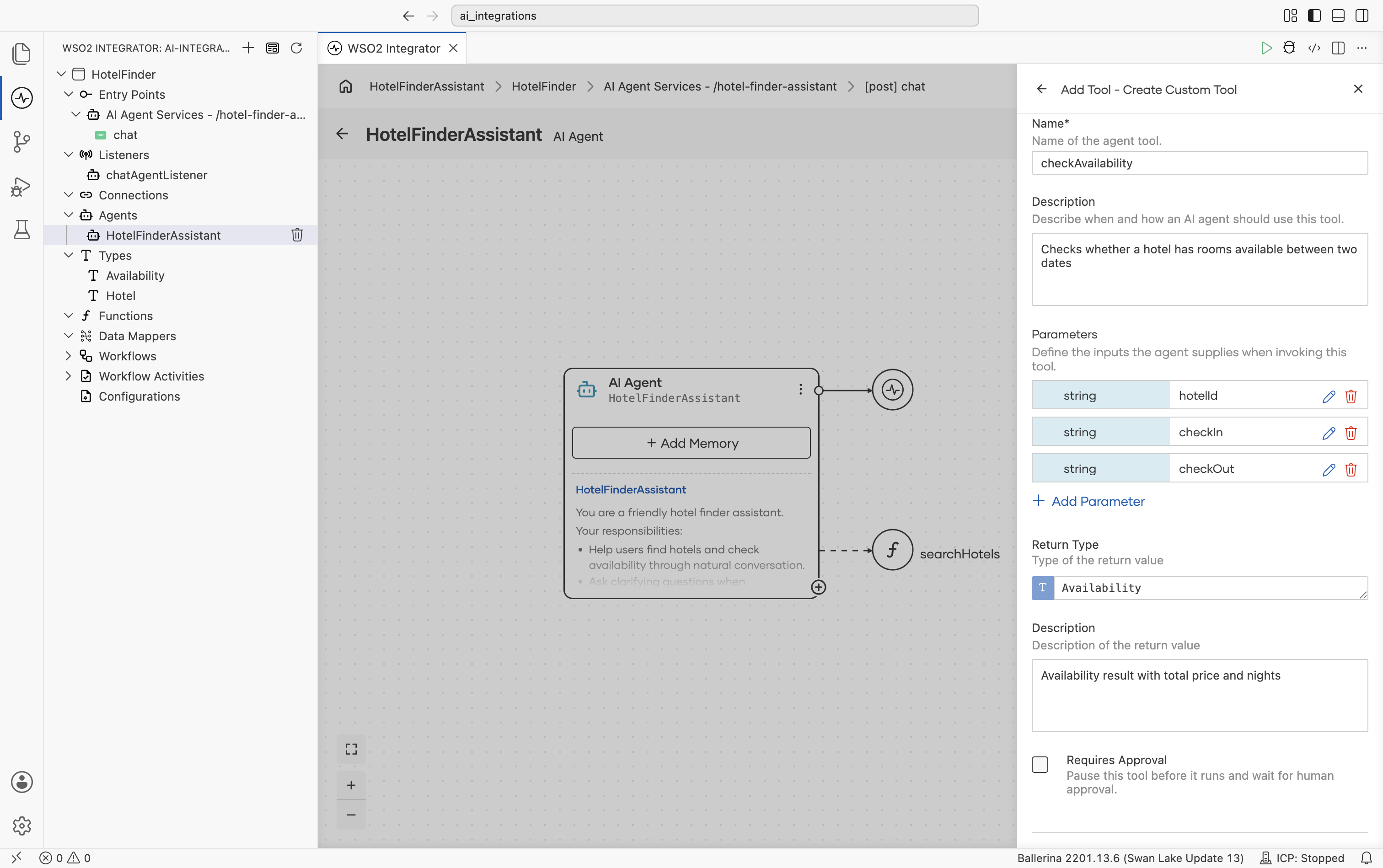Collapse the Listeners tree node
Image resolution: width=1383 pixels, height=868 pixels.
(68, 155)
